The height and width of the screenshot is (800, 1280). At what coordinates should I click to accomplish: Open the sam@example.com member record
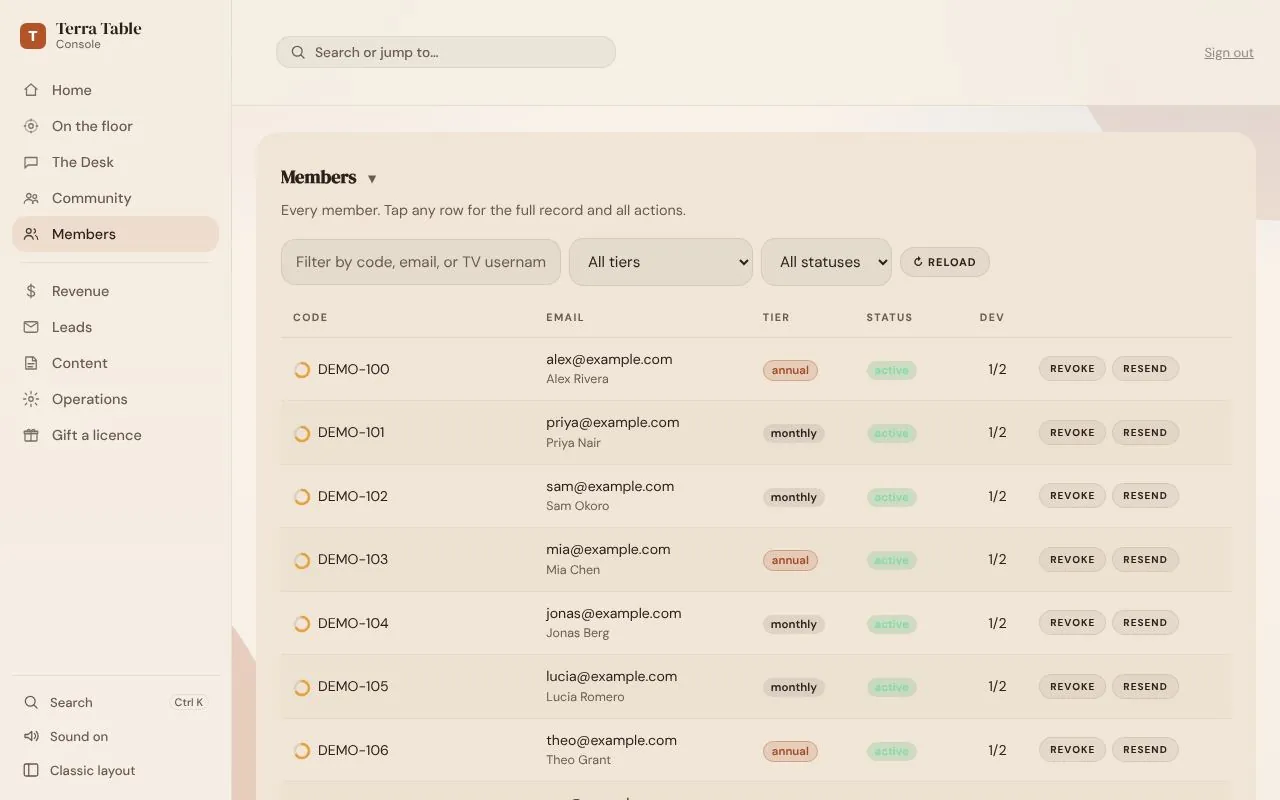coord(756,496)
